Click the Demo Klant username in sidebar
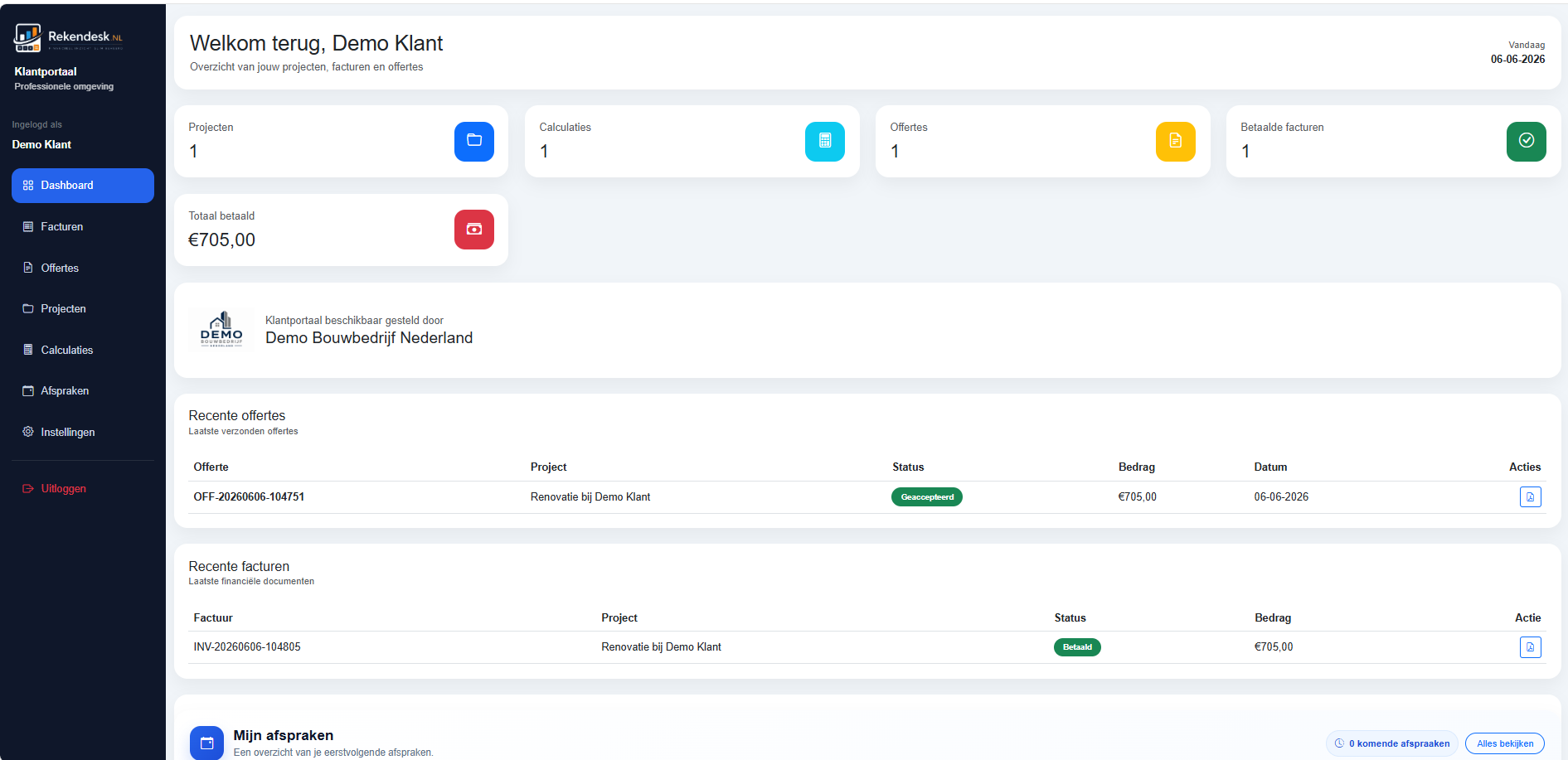 click(x=41, y=145)
